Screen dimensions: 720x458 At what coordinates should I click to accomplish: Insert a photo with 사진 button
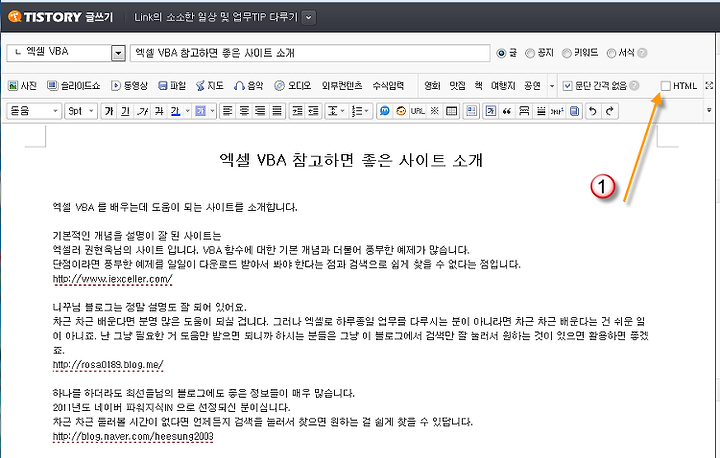[22, 85]
